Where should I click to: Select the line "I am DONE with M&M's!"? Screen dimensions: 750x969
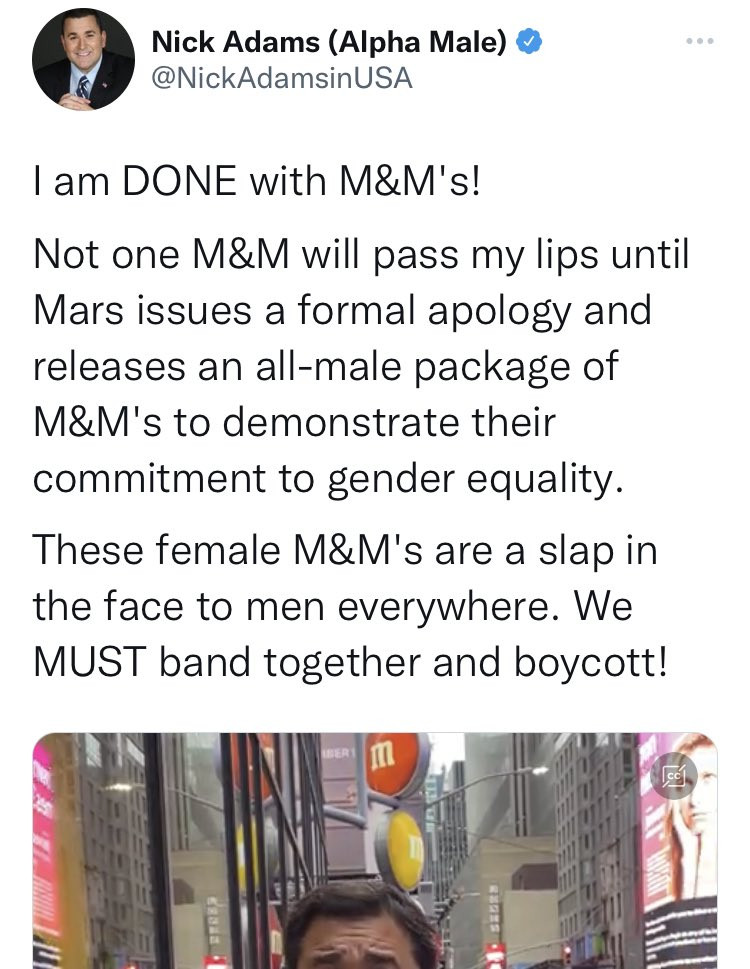click(257, 182)
